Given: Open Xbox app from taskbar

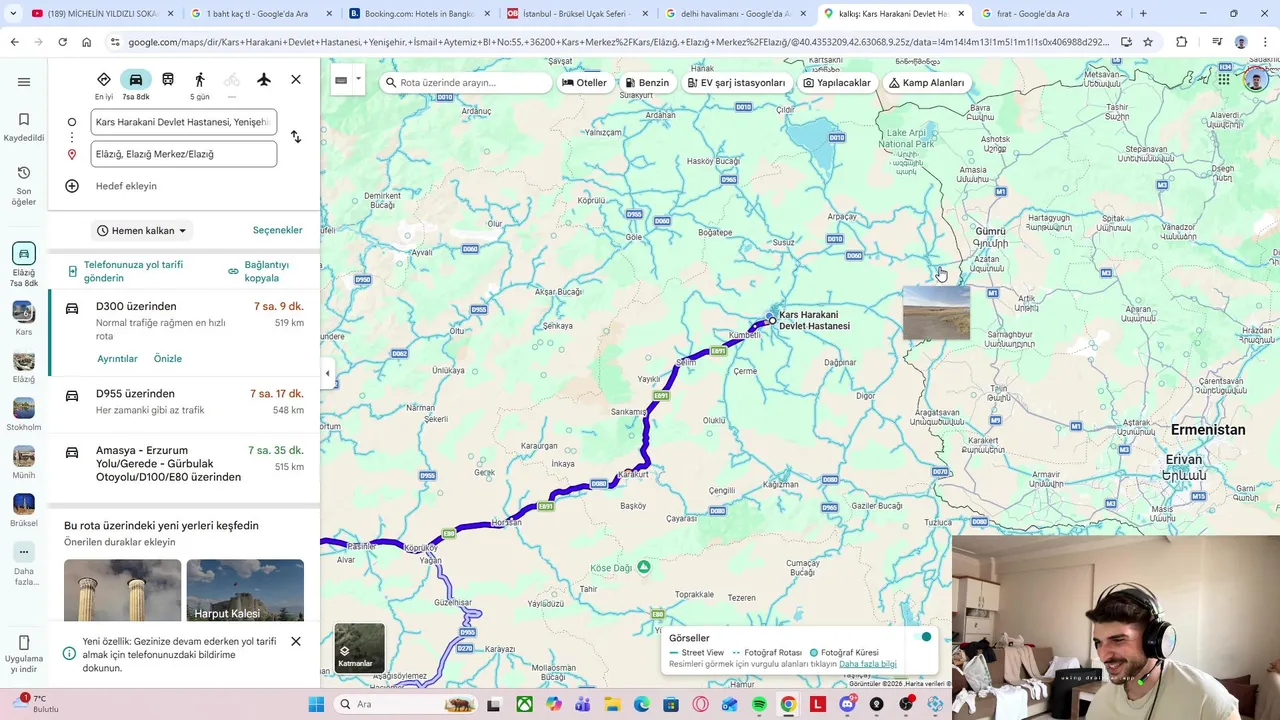Looking at the screenshot, I should point(524,704).
